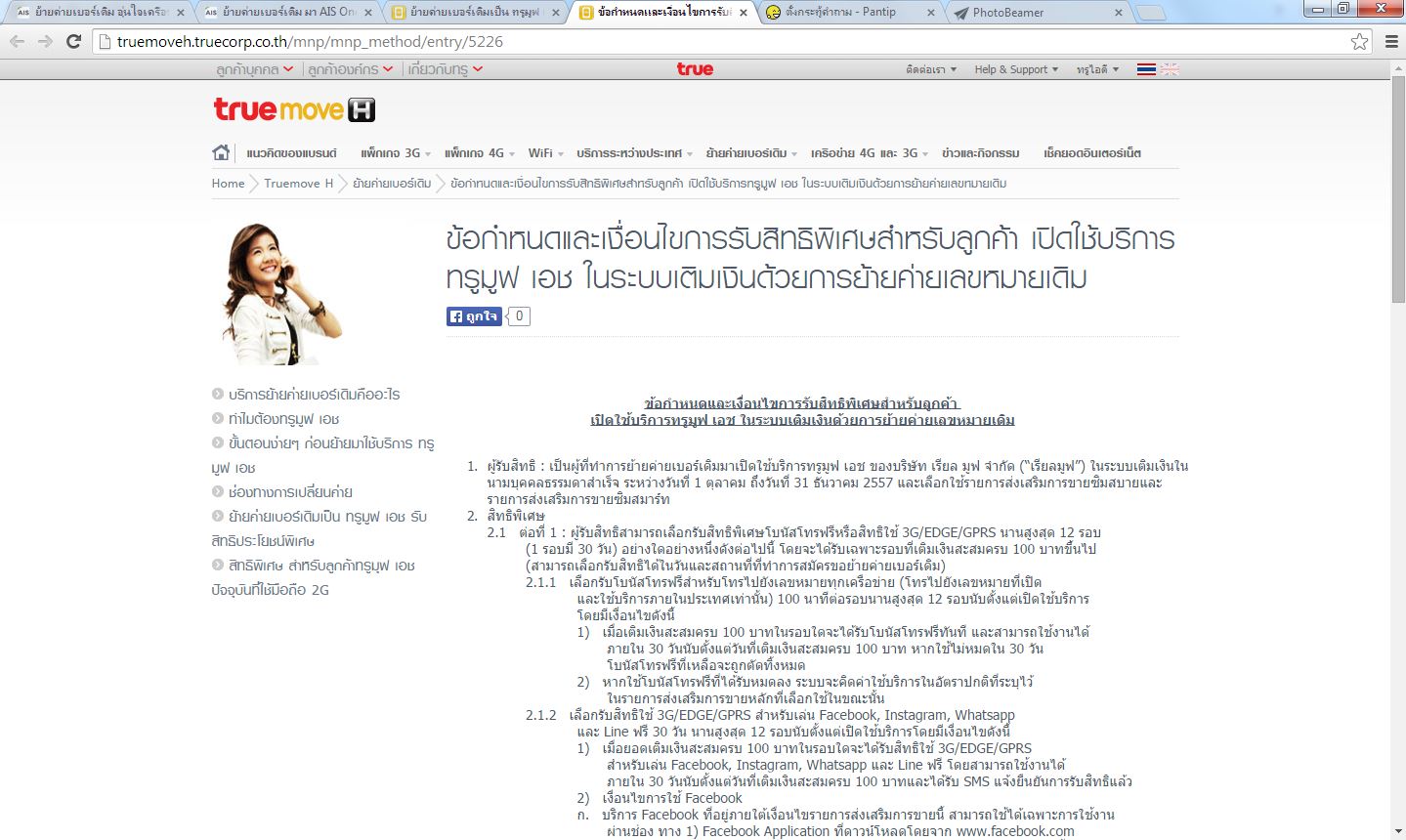The height and width of the screenshot is (840, 1406).
Task: Click the truemove H logo
Action: pos(294,109)
